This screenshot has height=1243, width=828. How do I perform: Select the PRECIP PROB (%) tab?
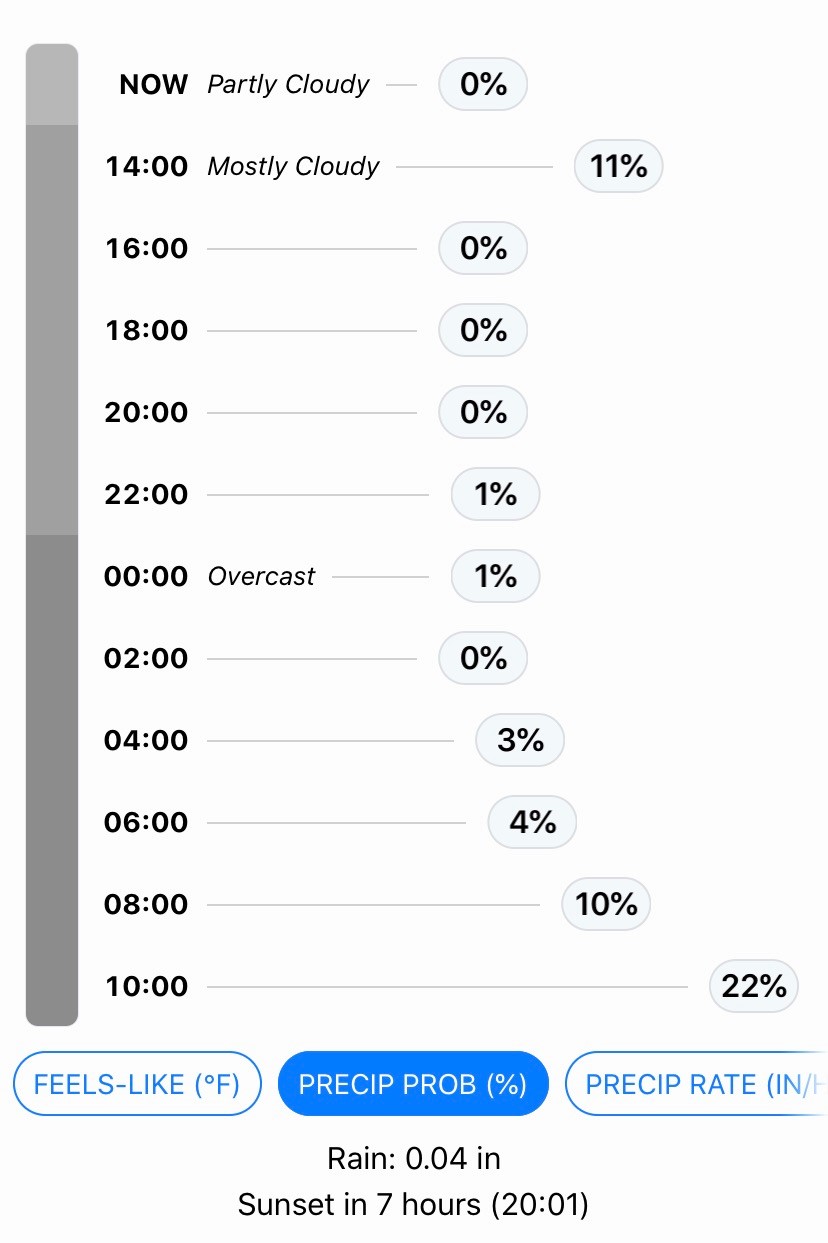coord(413,1084)
